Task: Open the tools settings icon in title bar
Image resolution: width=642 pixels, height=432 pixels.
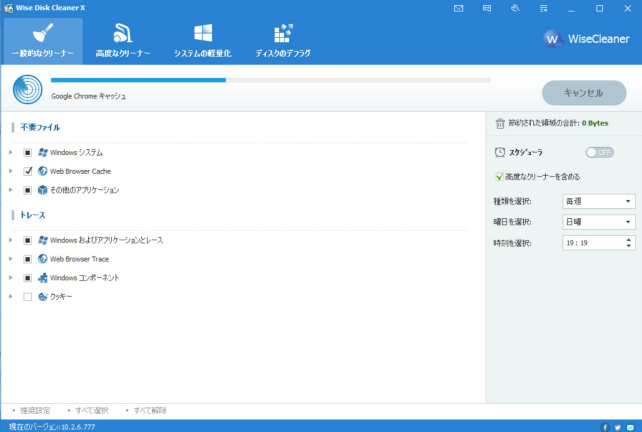Action: point(515,8)
